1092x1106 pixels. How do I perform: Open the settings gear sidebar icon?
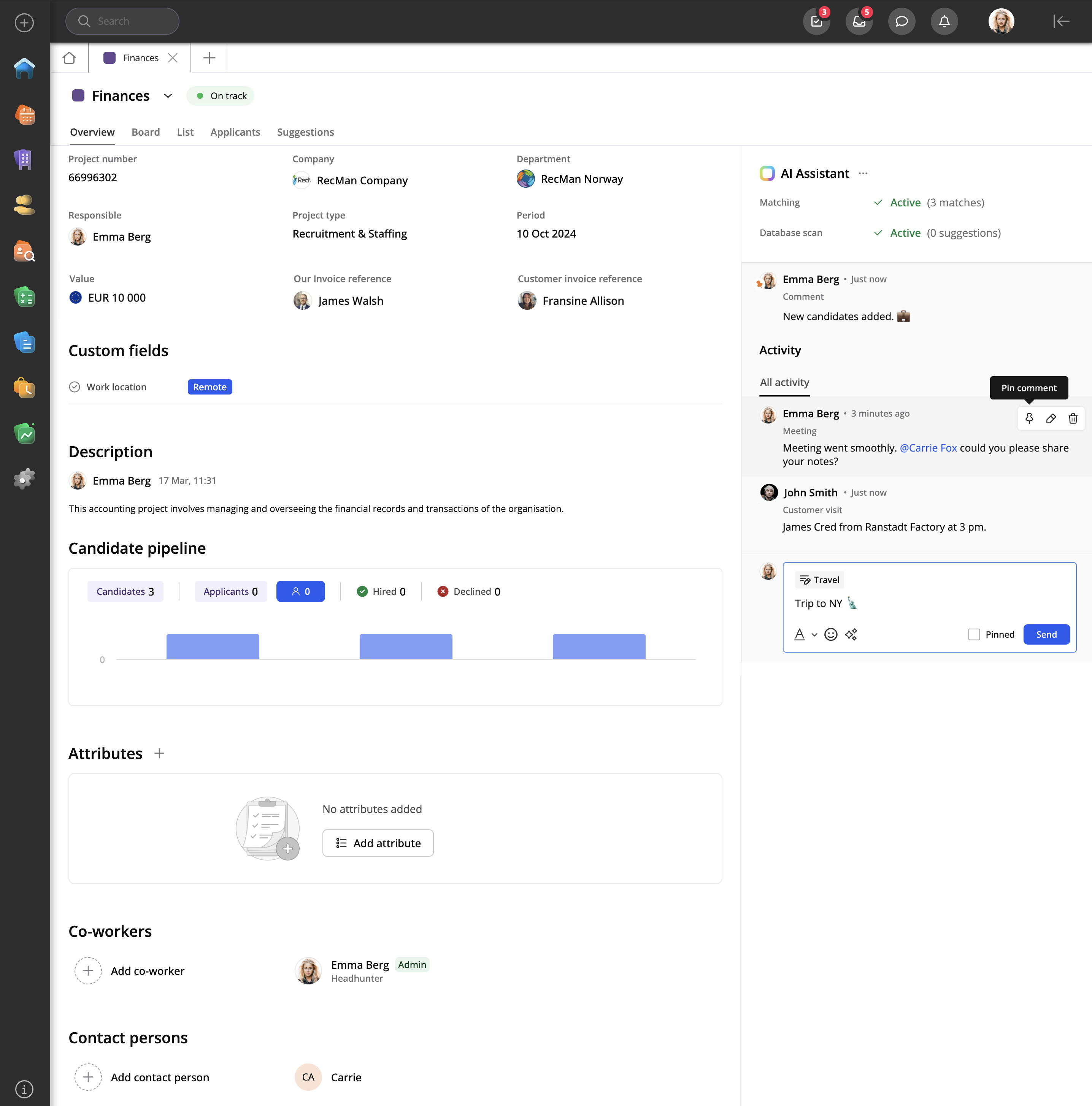tap(24, 479)
